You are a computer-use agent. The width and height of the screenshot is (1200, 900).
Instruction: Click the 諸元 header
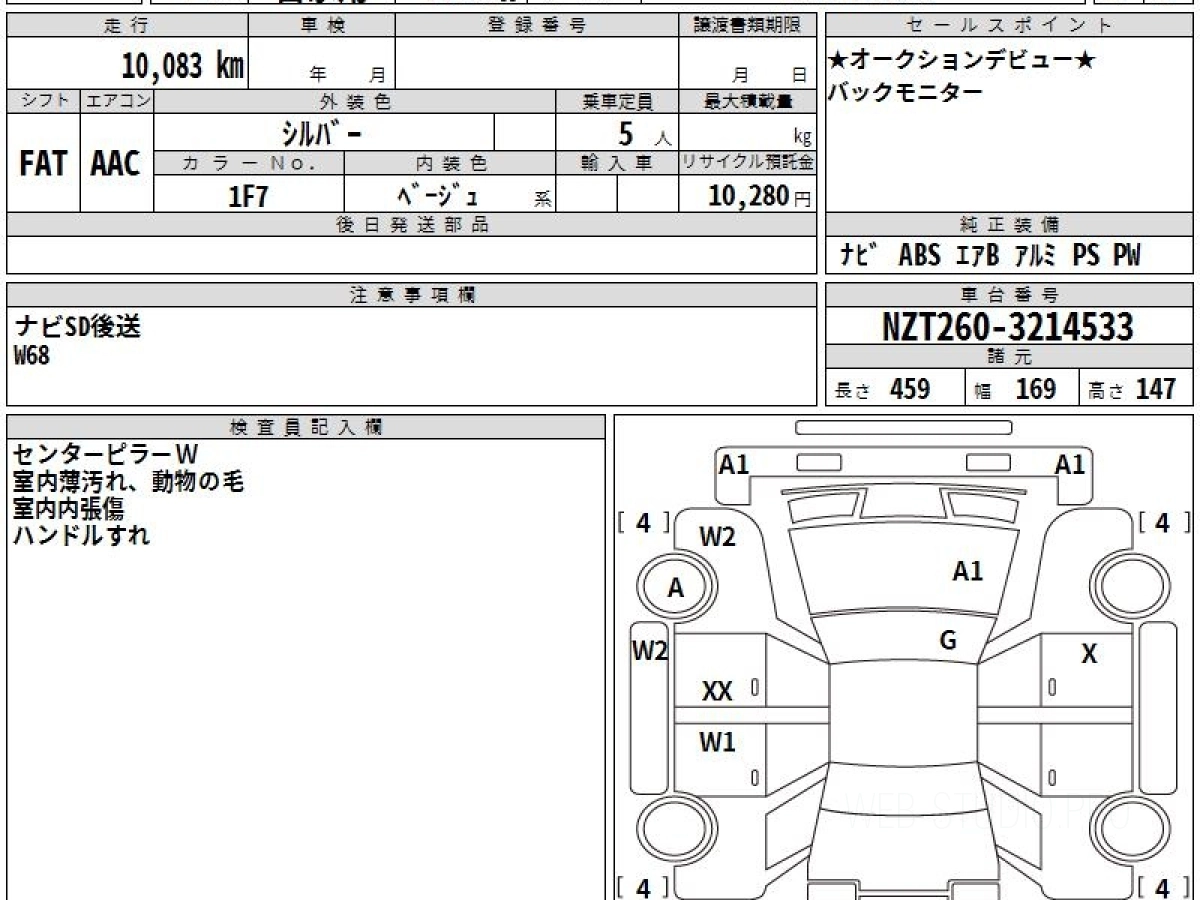[1010, 357]
